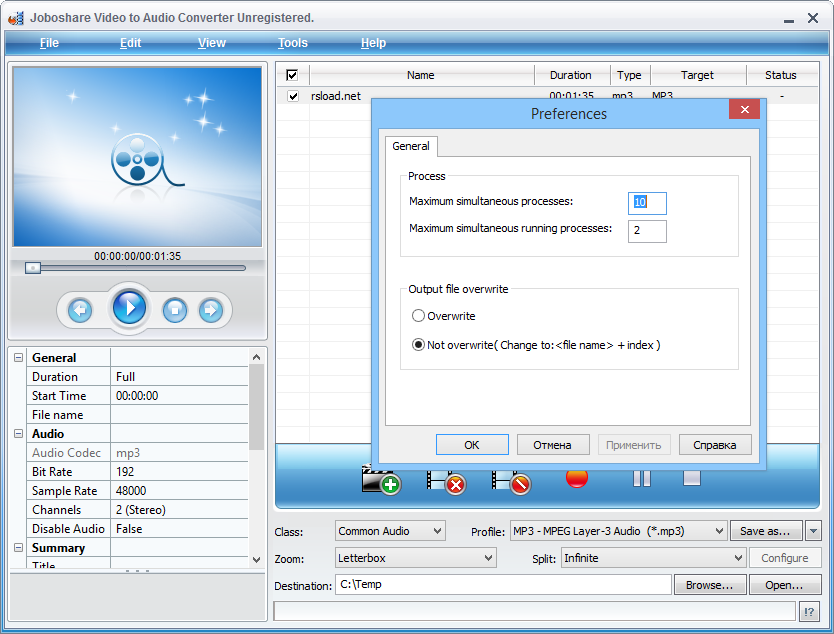Select the Disable Audio value False
The image size is (834, 634).
point(179,529)
